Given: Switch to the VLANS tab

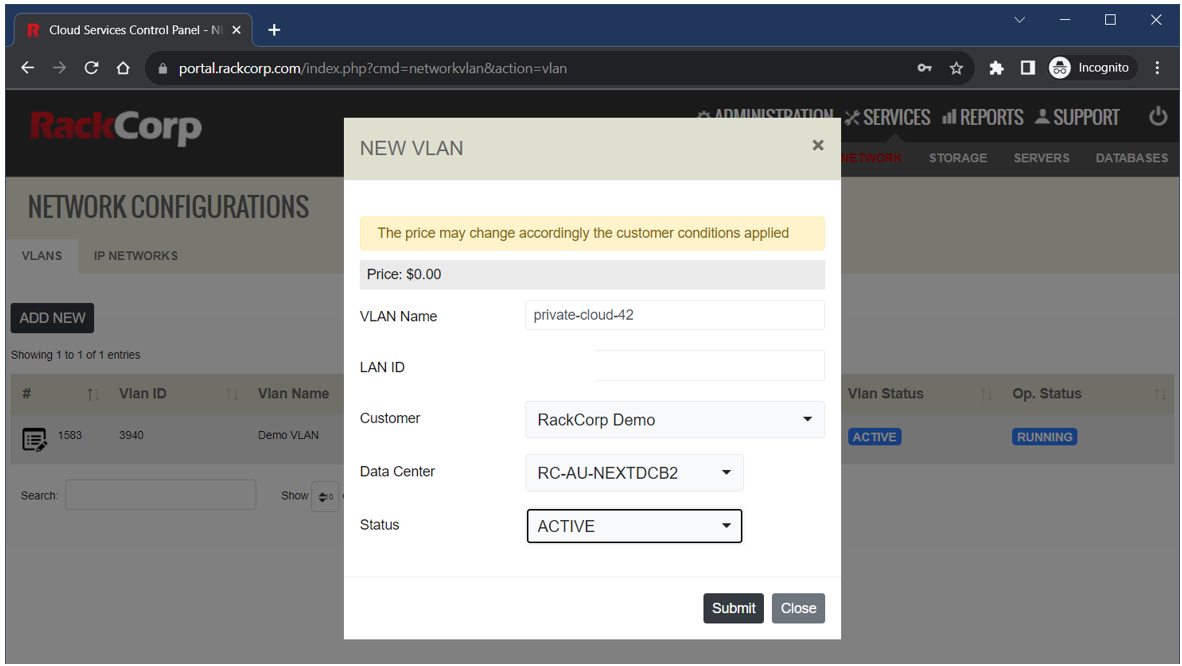Looking at the screenshot, I should coord(41,256).
